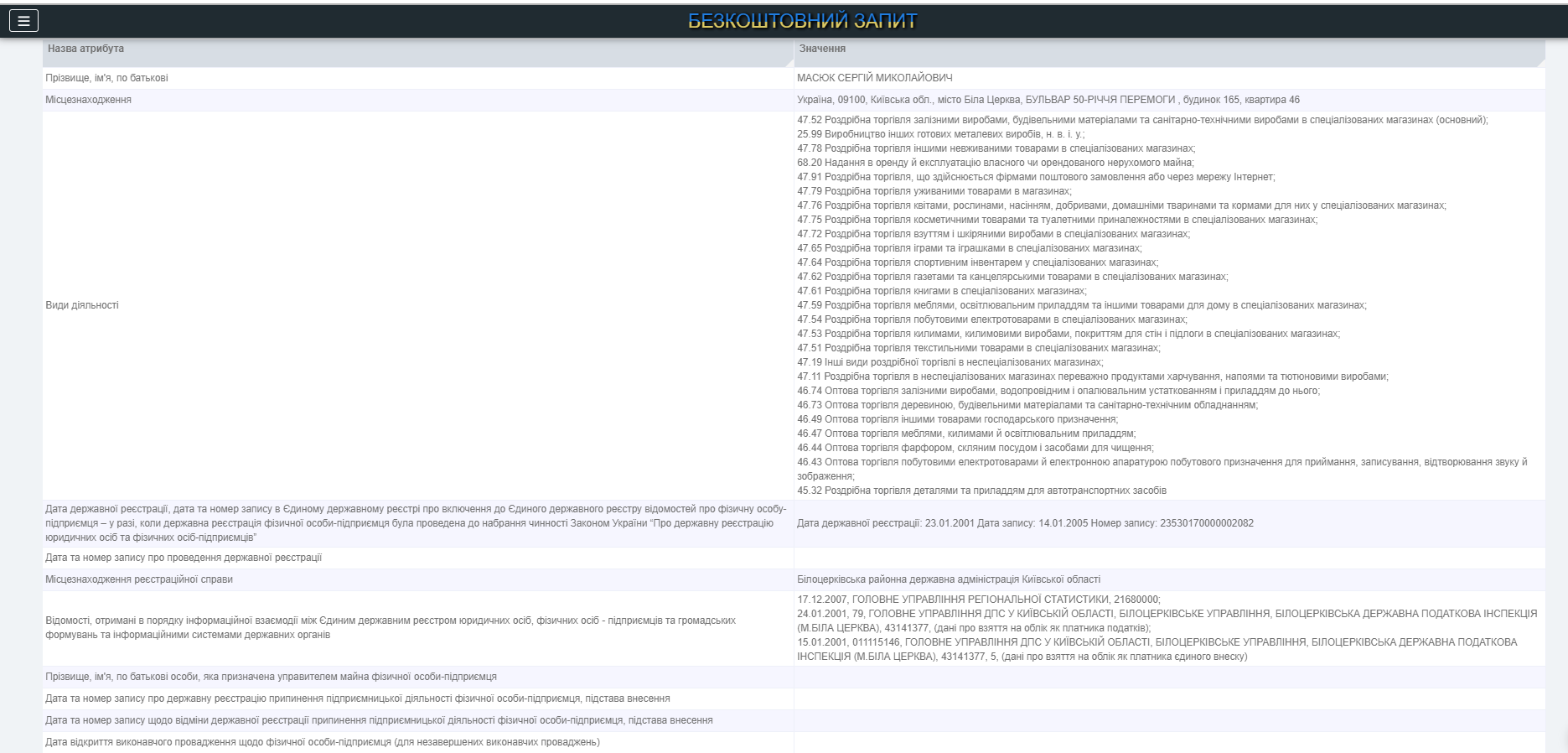Select Місцезнаходження реєстраційної справи row label
1568x753 pixels.
139,579
